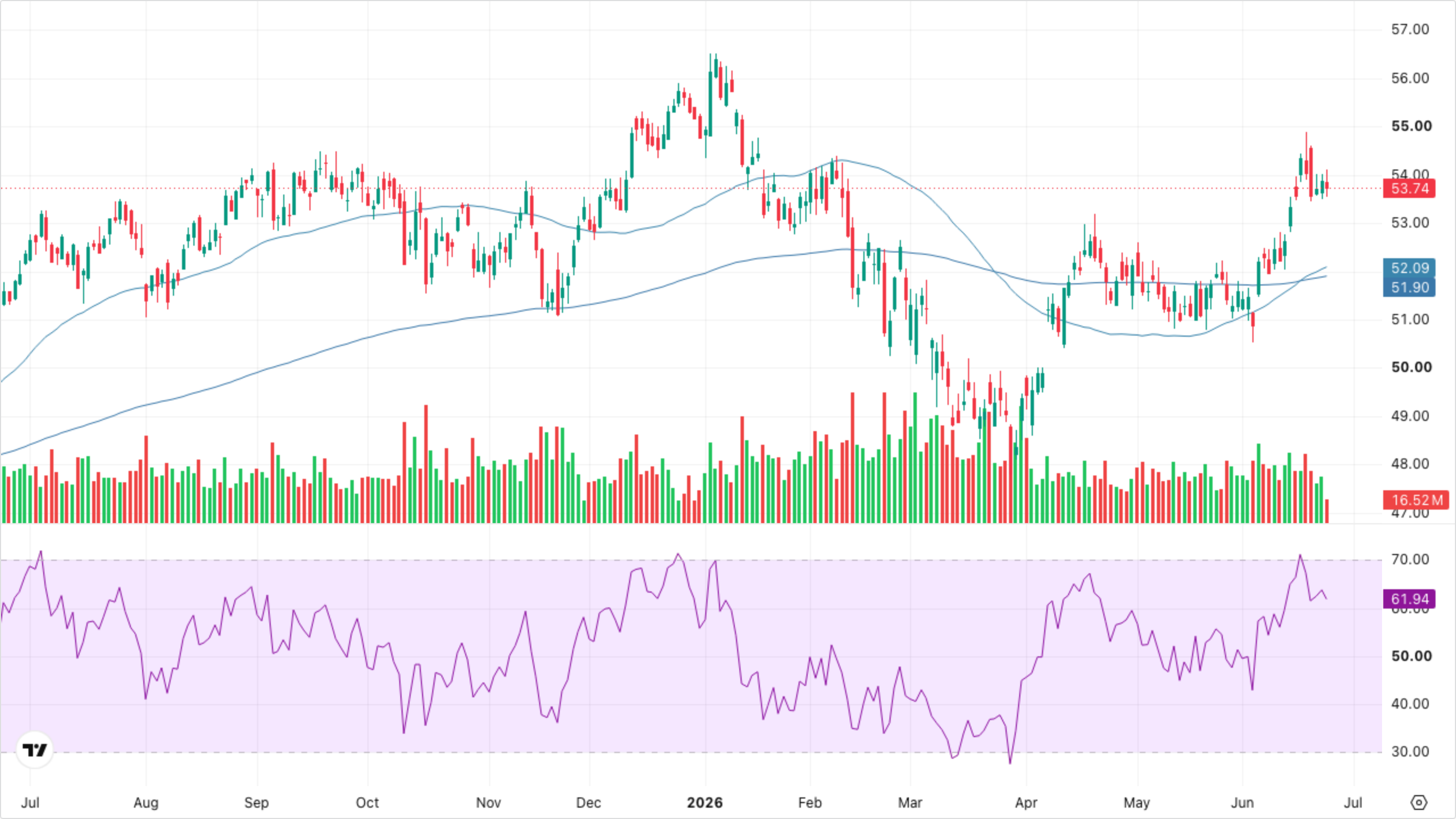
Task: Click the 50.00 price scale label
Action: 1412,367
